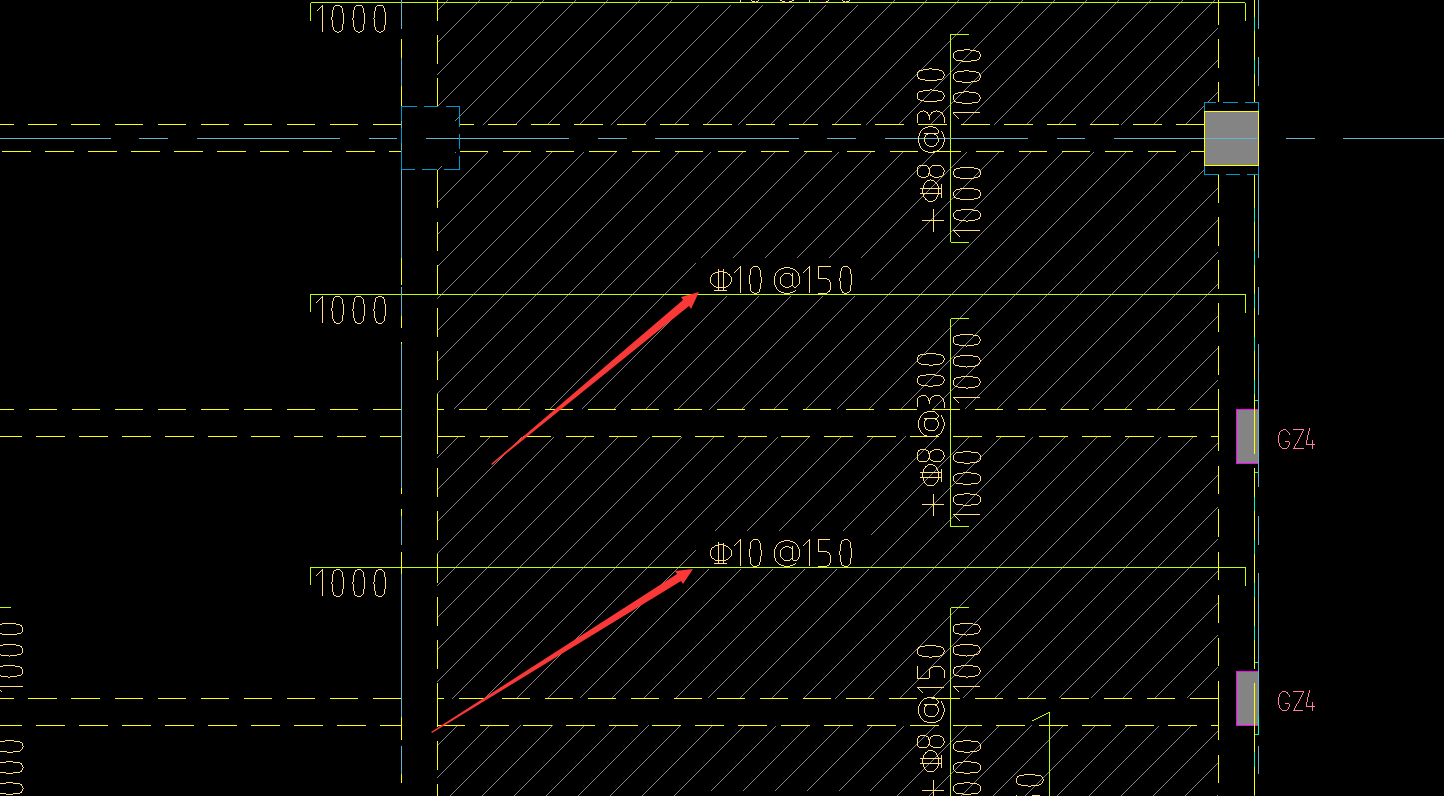Select the 1000 dimension at top-left corner

click(x=351, y=20)
